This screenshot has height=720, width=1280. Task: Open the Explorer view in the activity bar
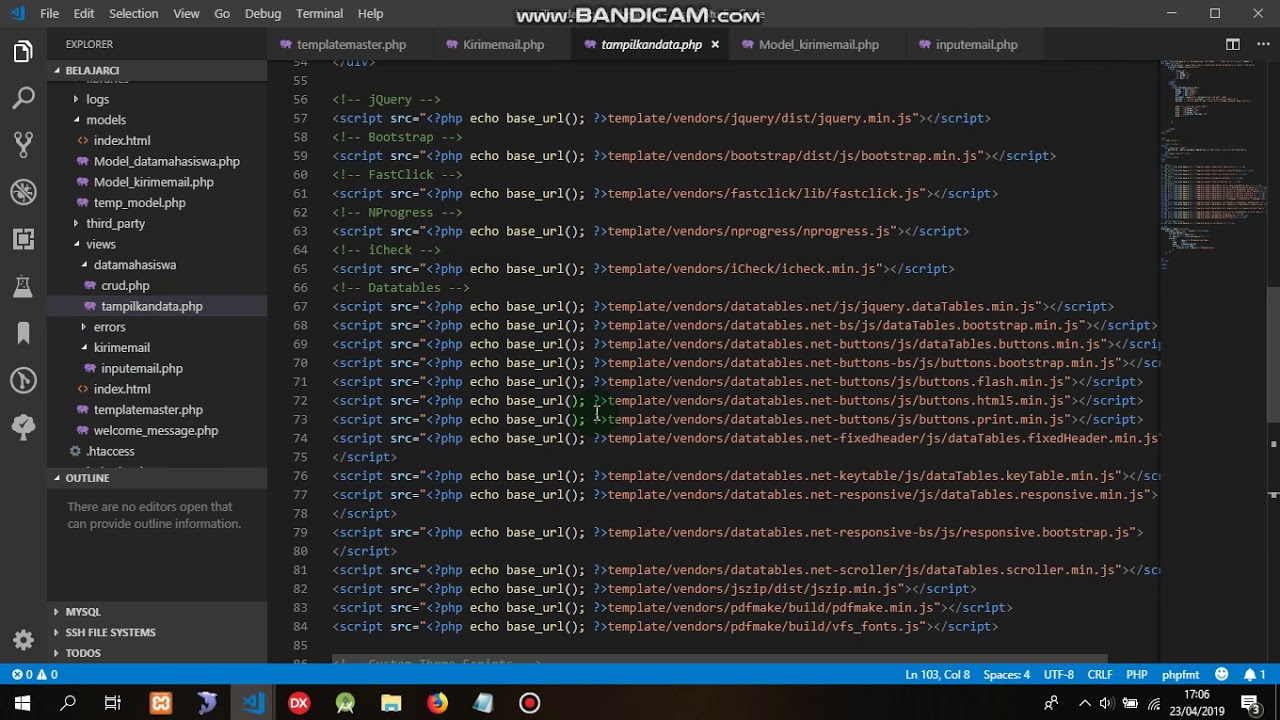click(23, 51)
